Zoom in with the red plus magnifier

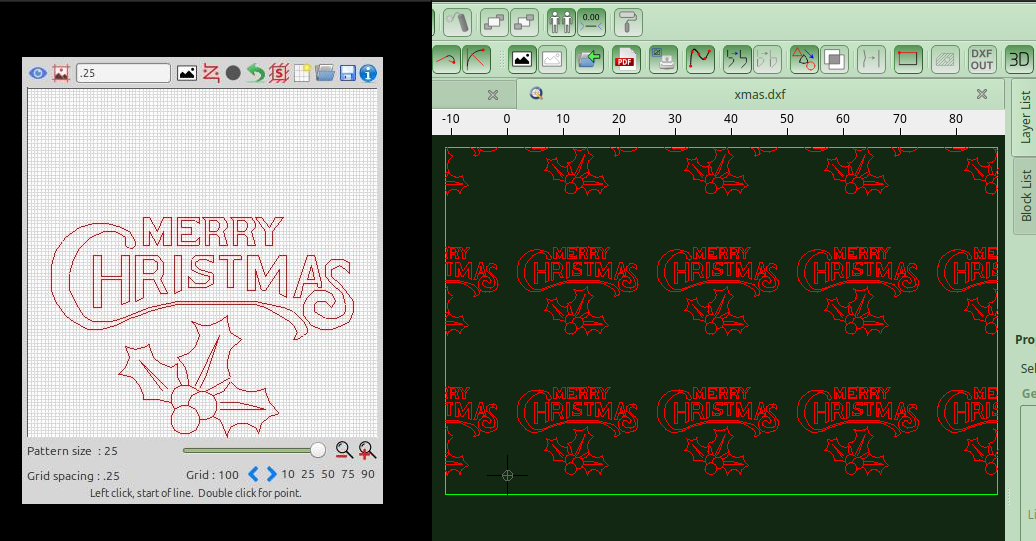[x=367, y=451]
